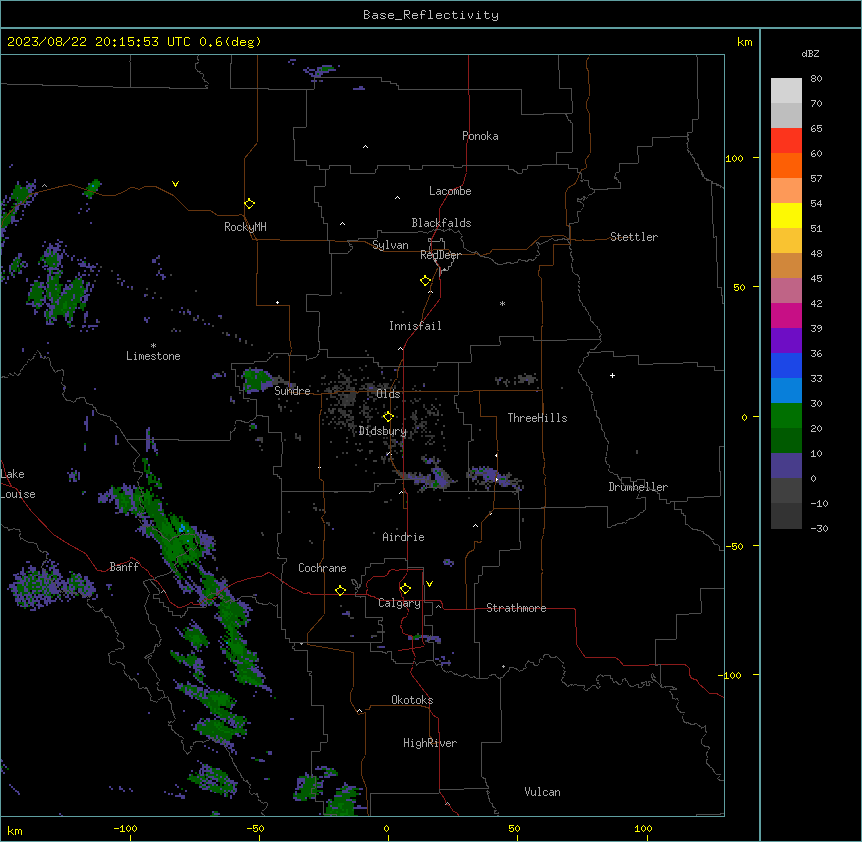Click the dBZ legend heading
862x842 pixels.
pyautogui.click(x=810, y=54)
